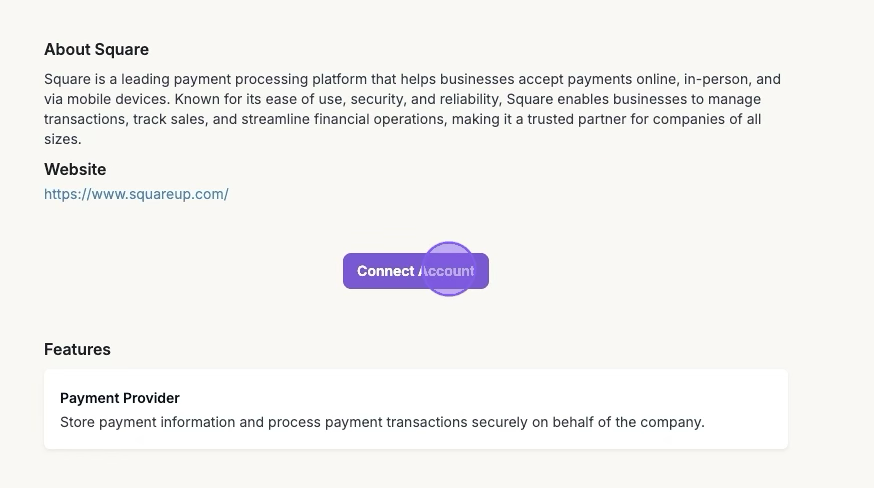Click the word "reliability" in About paragraph
Image resolution: width=874 pixels, height=488 pixels.
[x=467, y=100]
